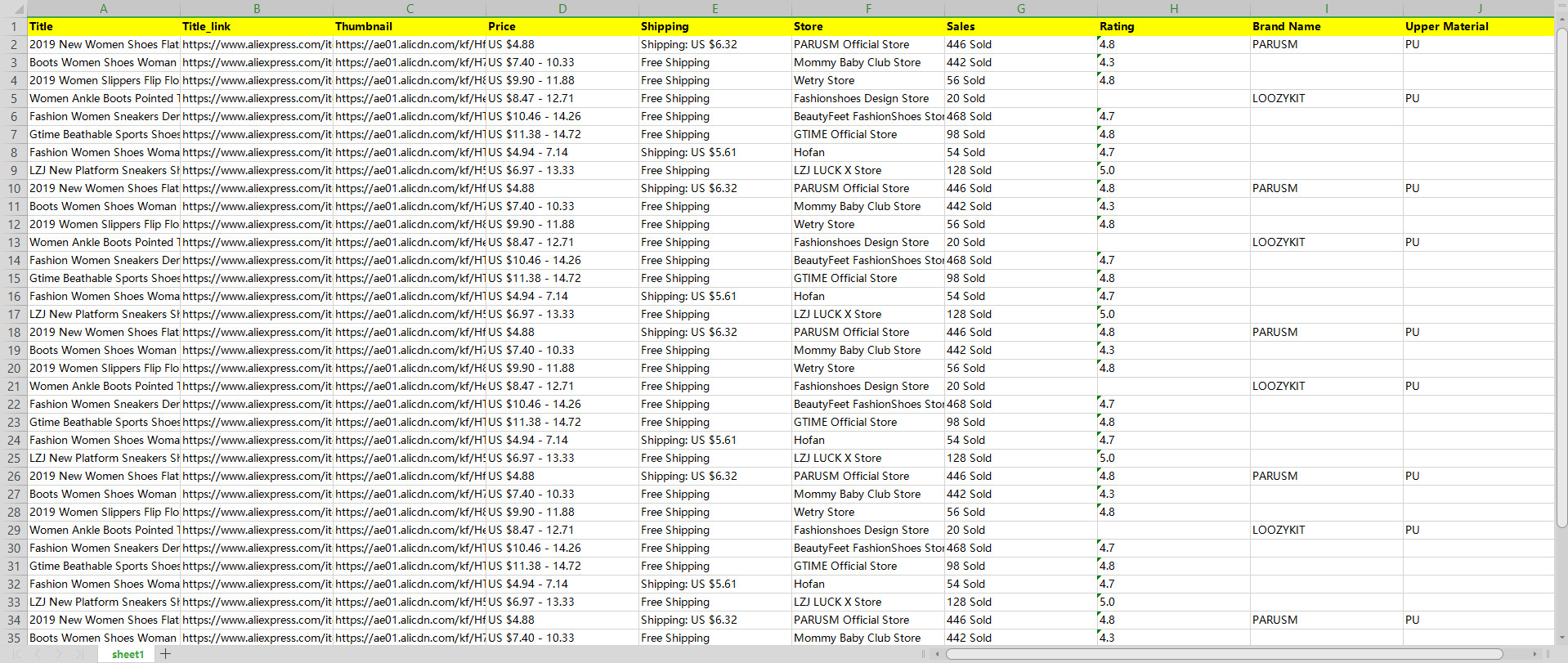
Task: Select Mommy Baby Club Store in row 3
Action: pyautogui.click(x=868, y=62)
